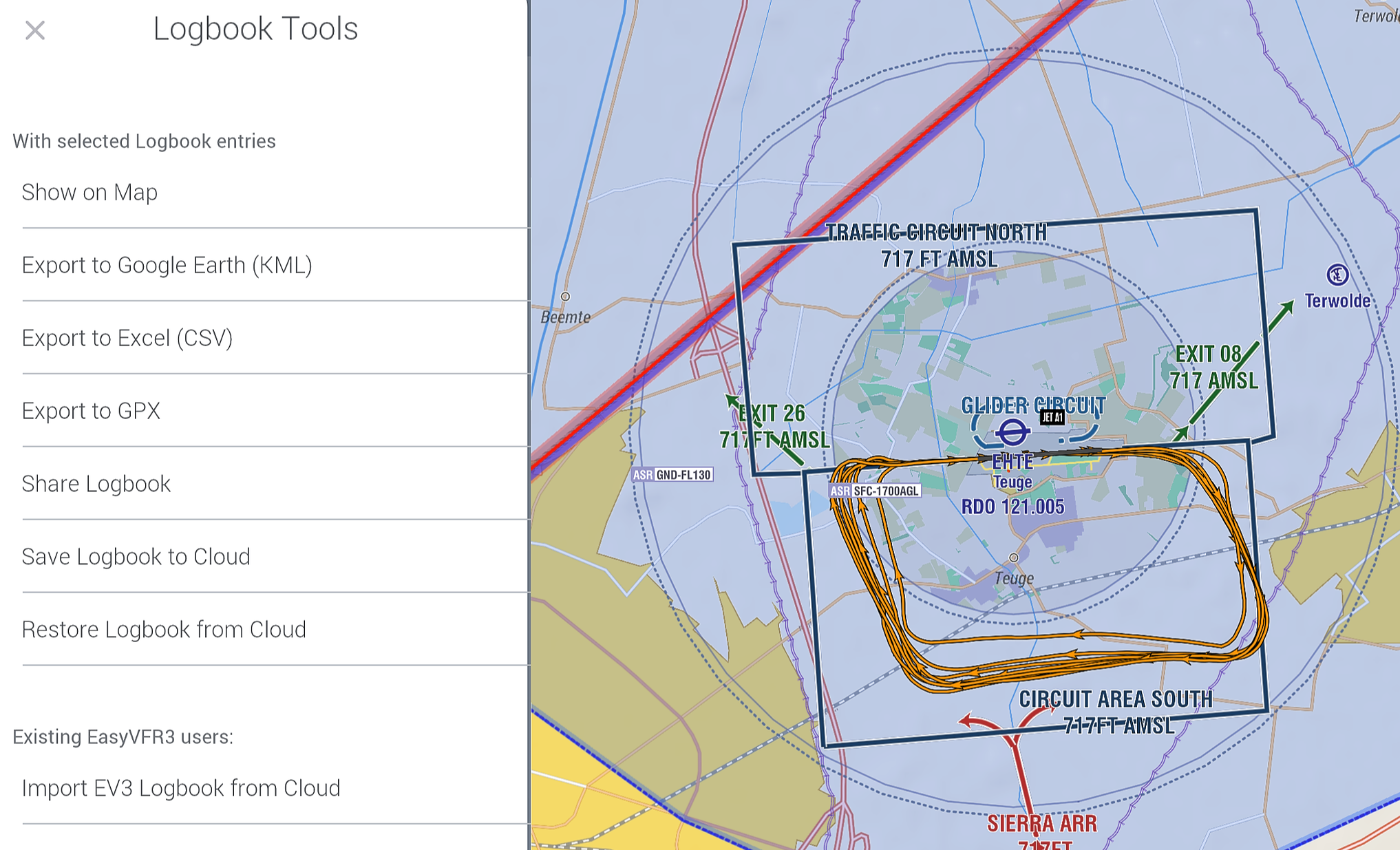The image size is (1400, 850).
Task: Click 'With selected Logbook entries' heading
Action: tap(144, 141)
